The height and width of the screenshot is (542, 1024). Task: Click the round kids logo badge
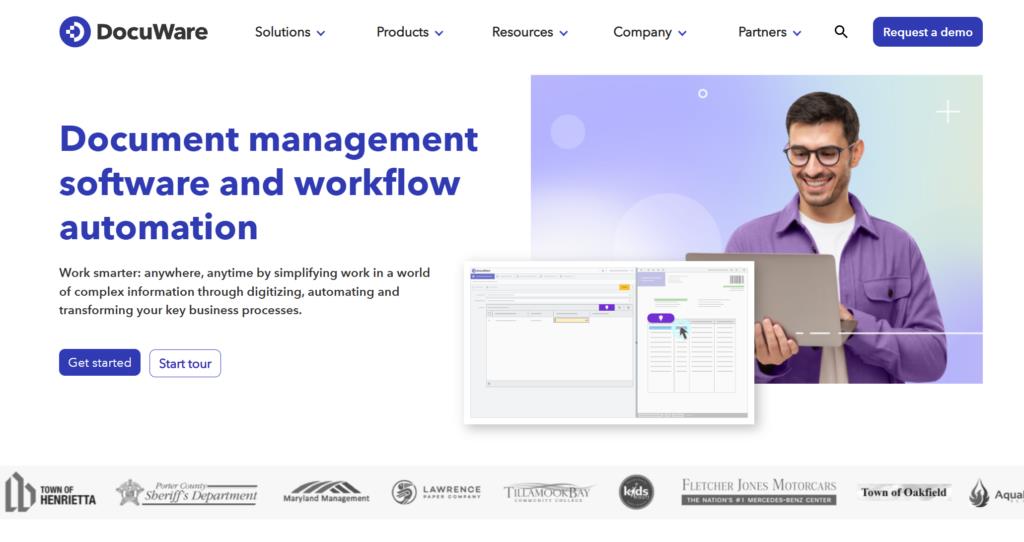(636, 492)
